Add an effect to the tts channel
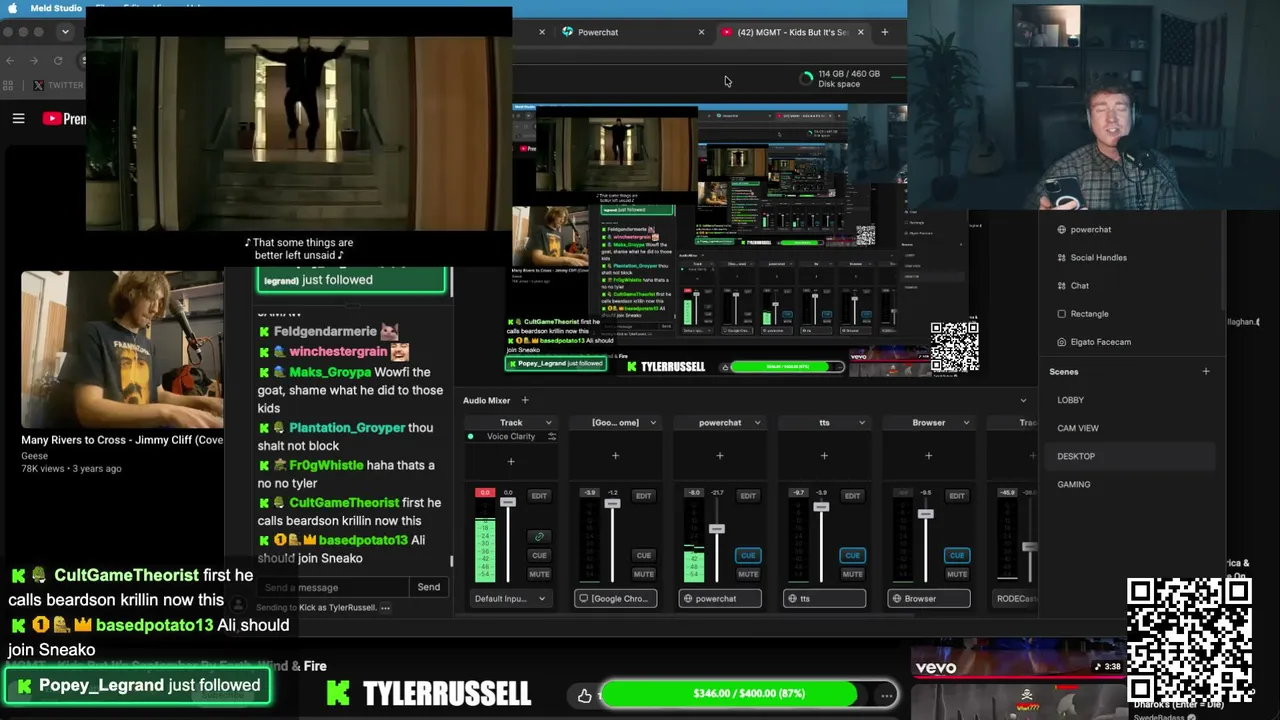Image resolution: width=1280 pixels, height=720 pixels. tap(824, 456)
